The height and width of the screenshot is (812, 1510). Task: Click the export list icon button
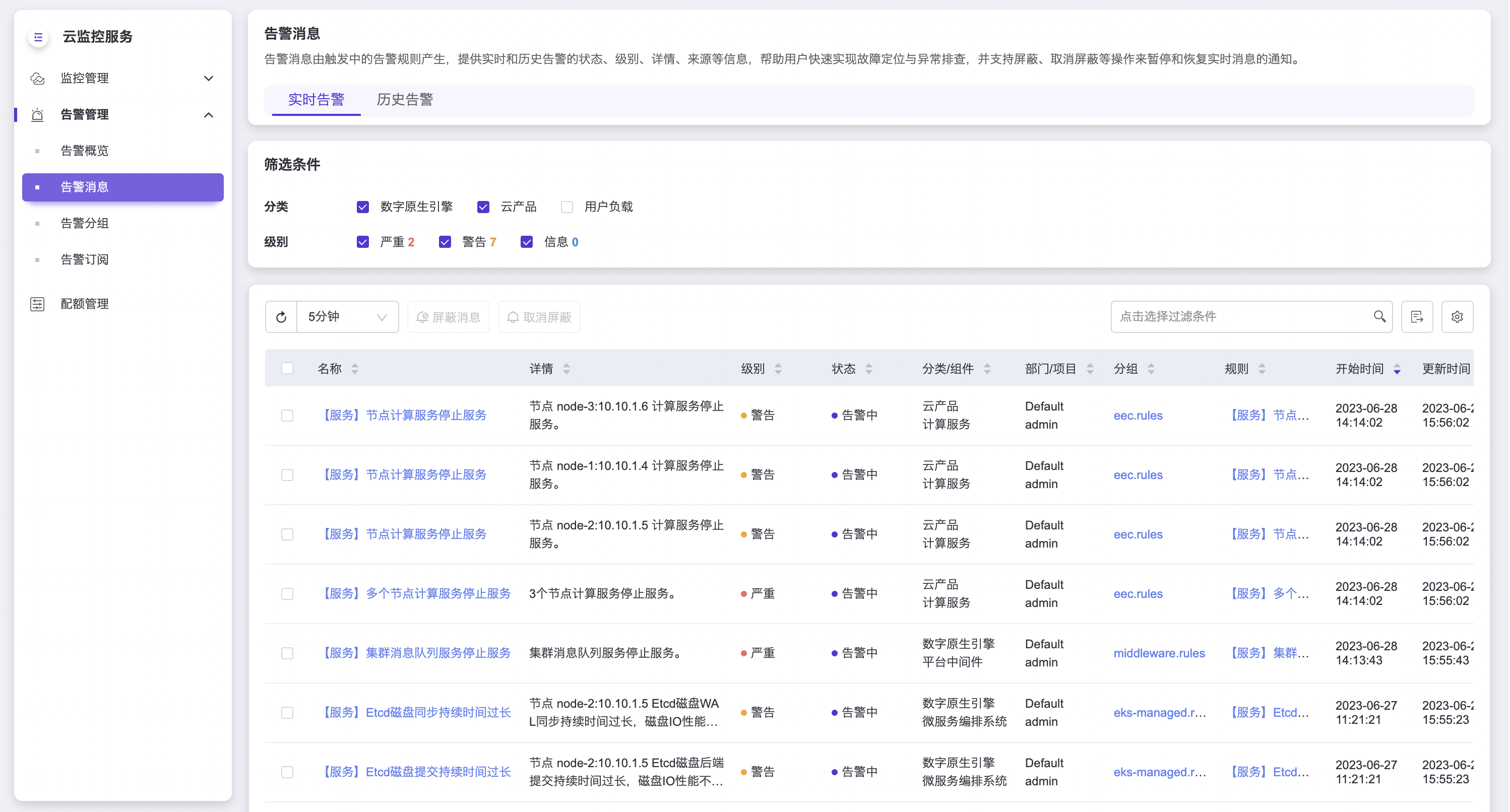coord(1417,317)
